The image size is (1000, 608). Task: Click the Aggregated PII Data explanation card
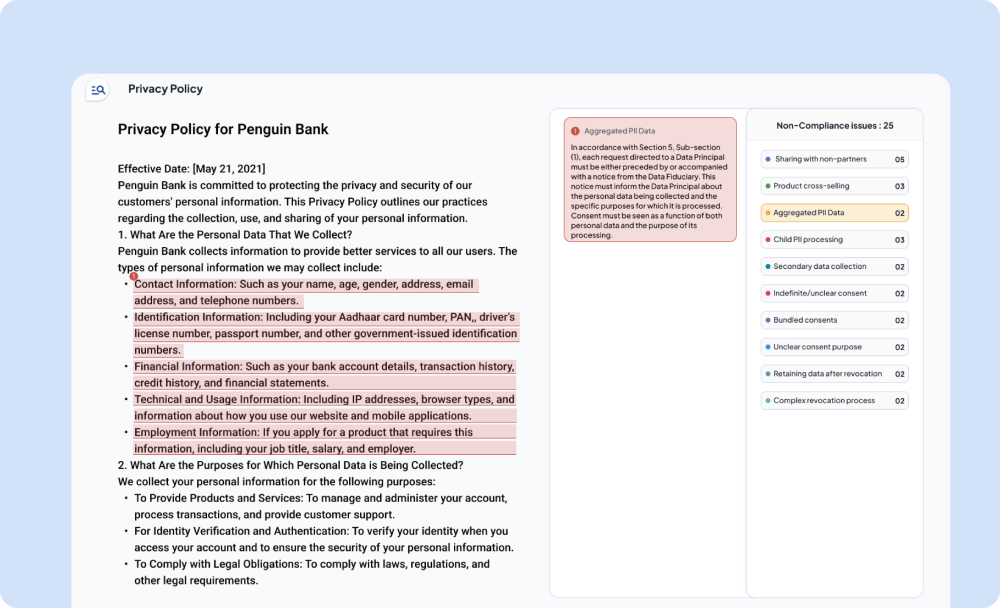(x=650, y=179)
